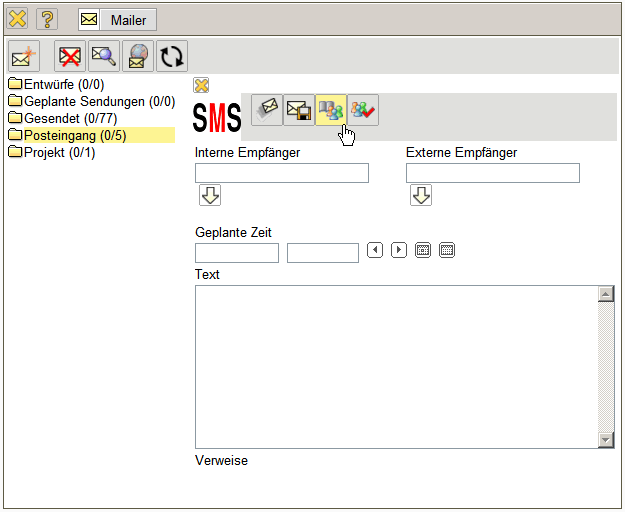Screen dimensions: 625x512
Task: Step planned time back with left arrow
Action: (375, 250)
